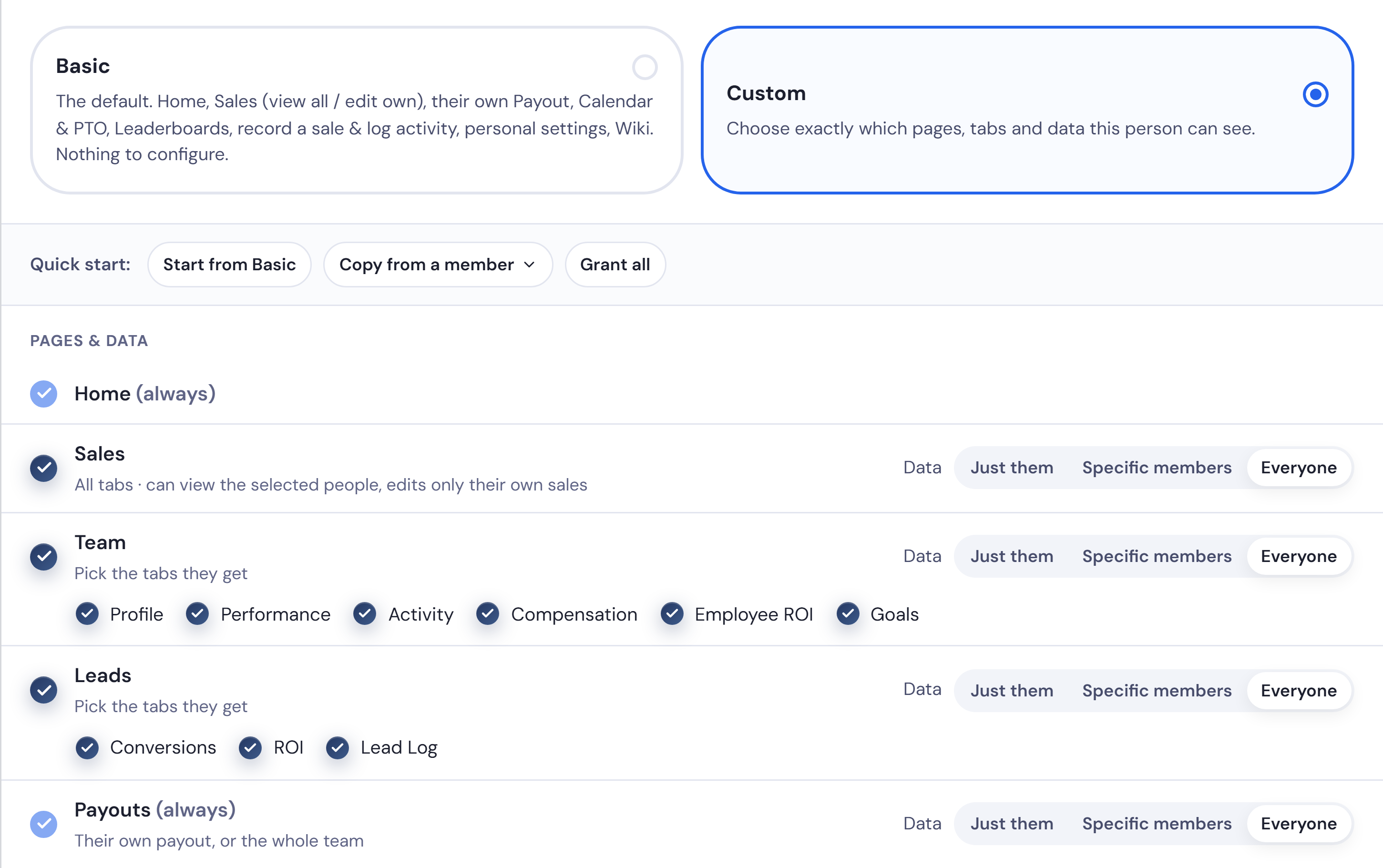
Task: Click the Quick start: label
Action: pos(80,265)
